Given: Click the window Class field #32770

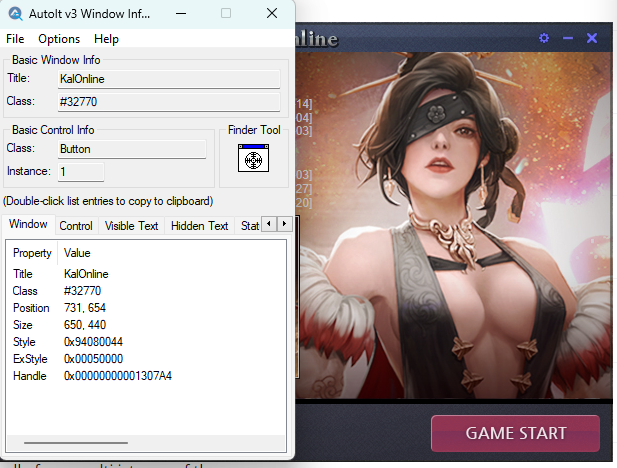Looking at the screenshot, I should click(169, 102).
